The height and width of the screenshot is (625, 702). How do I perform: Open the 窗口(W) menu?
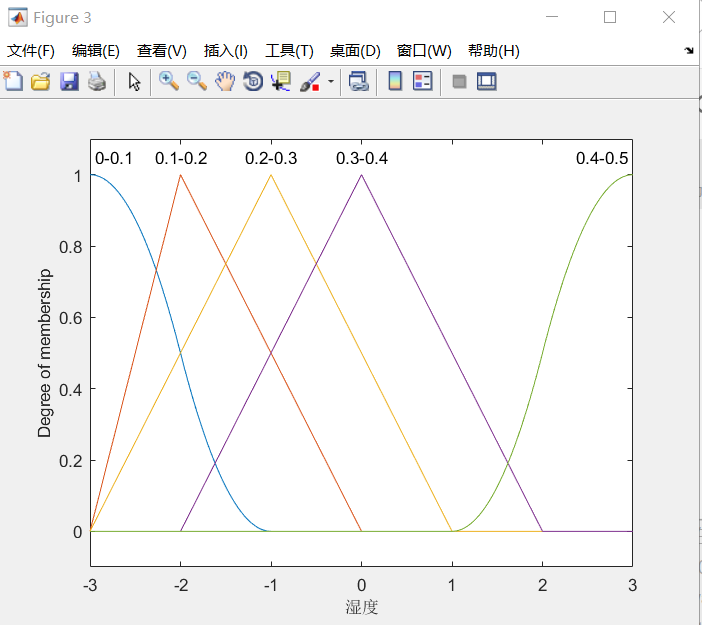424,51
